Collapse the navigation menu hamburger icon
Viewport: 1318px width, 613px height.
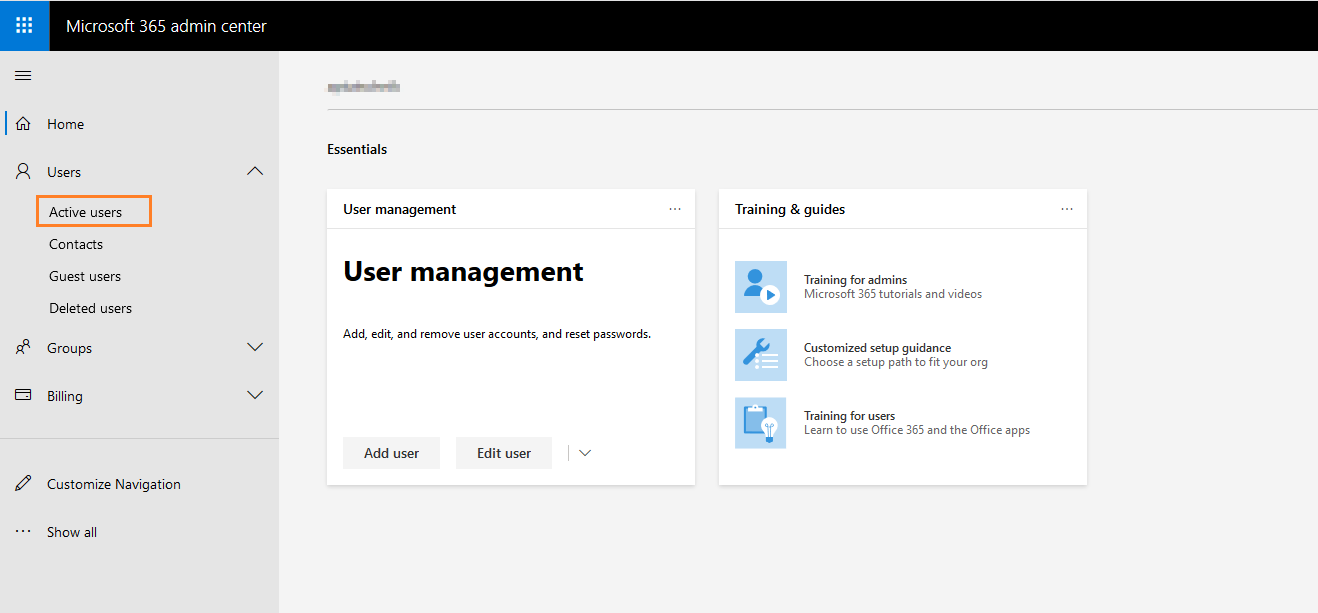[x=23, y=76]
